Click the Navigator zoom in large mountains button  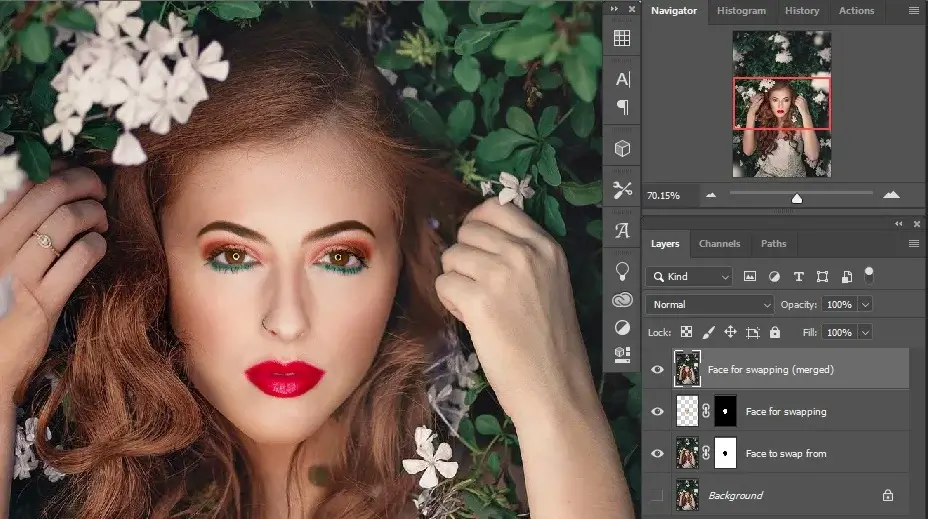tap(891, 195)
